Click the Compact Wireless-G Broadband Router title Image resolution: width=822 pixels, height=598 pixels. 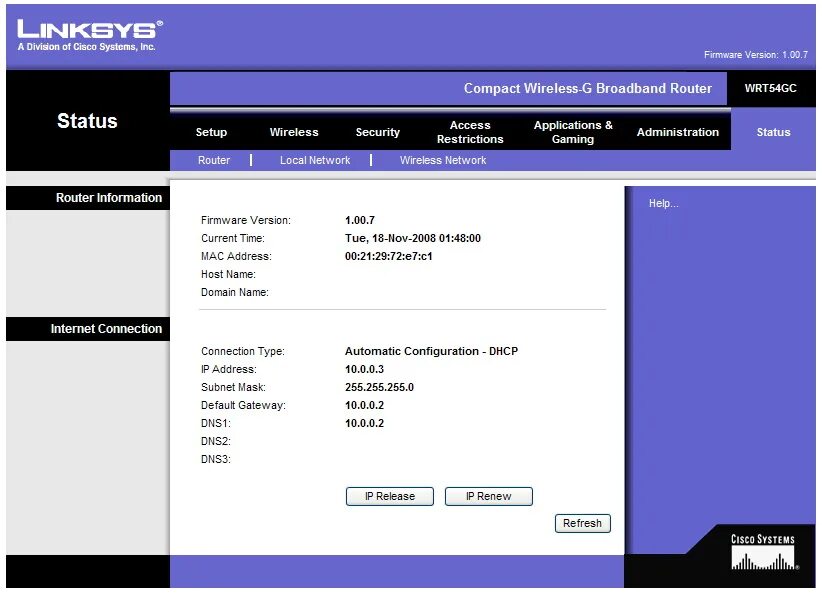click(x=588, y=88)
